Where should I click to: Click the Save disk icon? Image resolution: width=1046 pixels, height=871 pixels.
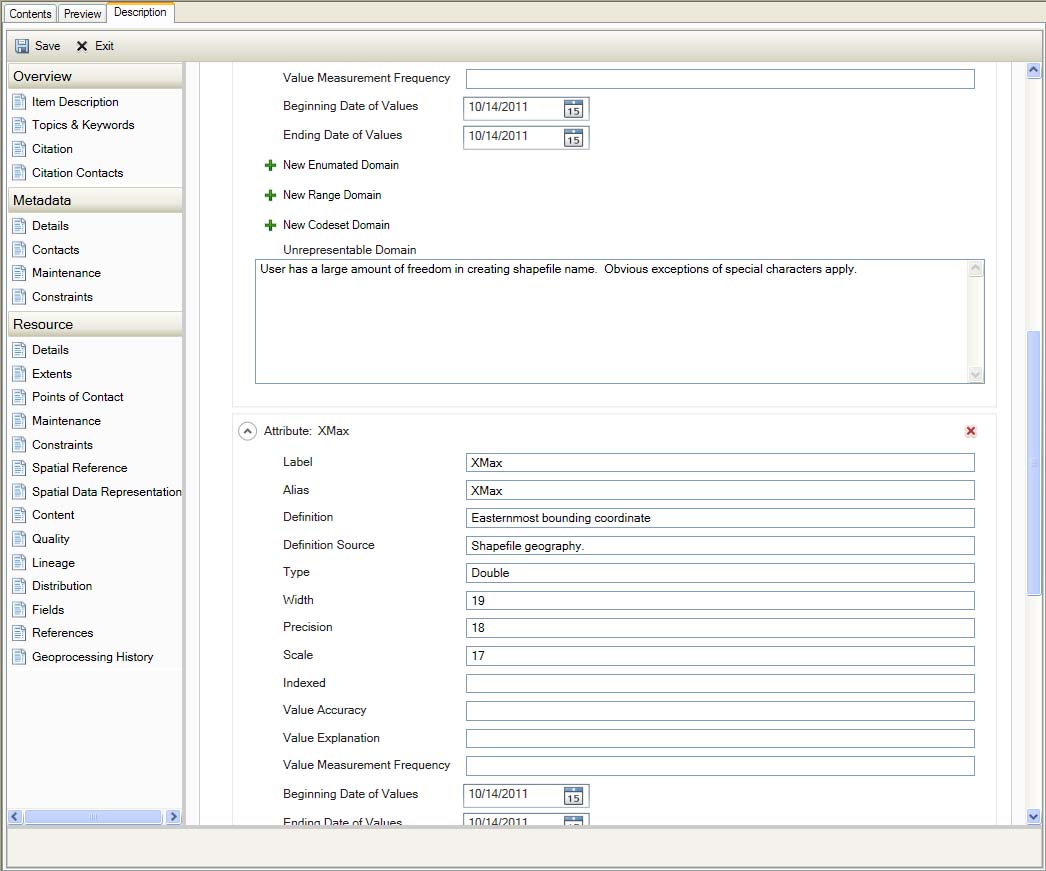[x=22, y=46]
